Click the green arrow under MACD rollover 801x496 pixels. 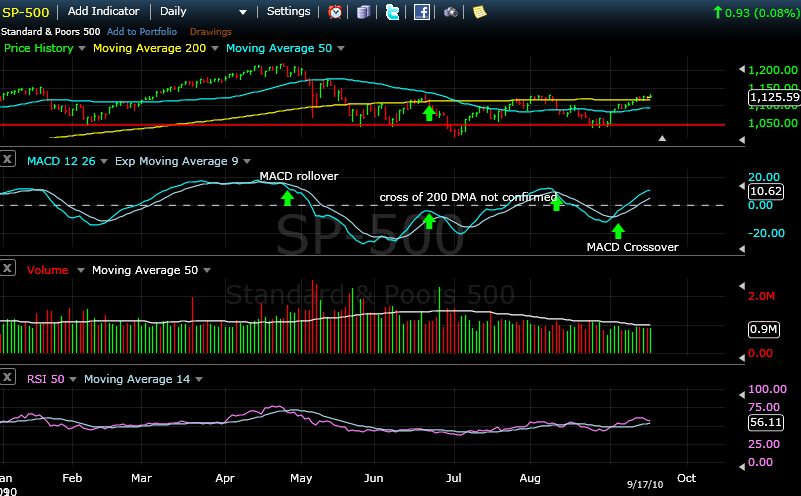pos(288,197)
